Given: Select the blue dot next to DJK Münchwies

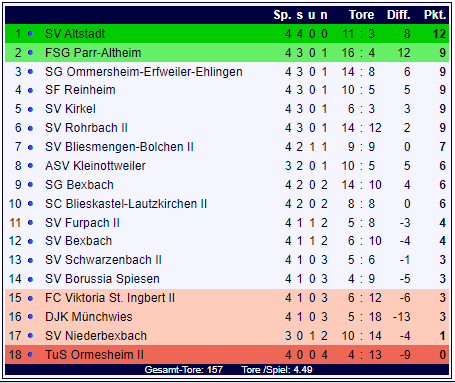Looking at the screenshot, I should 30,317.
